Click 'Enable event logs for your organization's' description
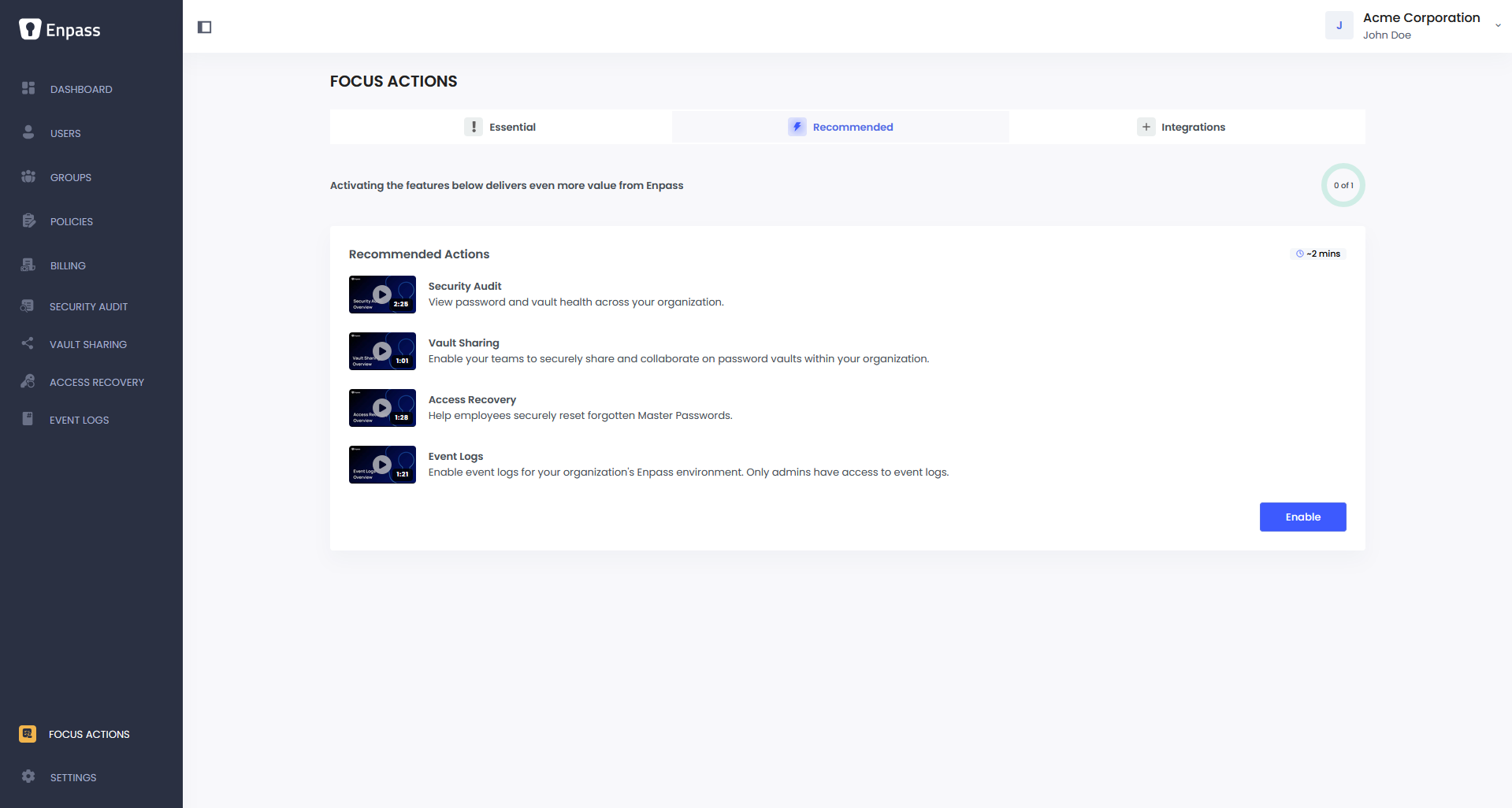This screenshot has height=808, width=1512. pos(689,472)
